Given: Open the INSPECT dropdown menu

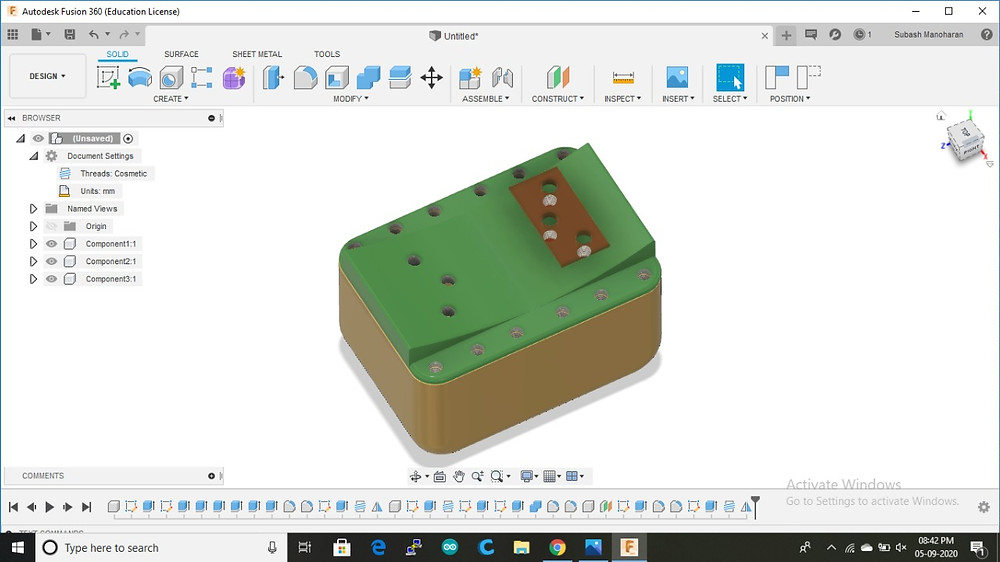Looking at the screenshot, I should click(622, 99).
